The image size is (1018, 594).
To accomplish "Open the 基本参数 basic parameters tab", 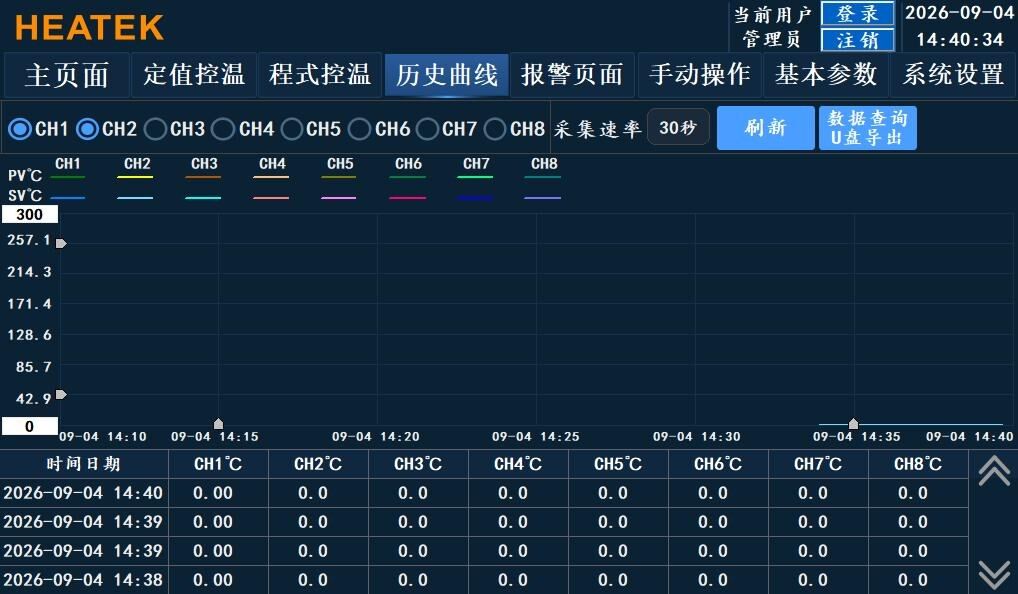I will 826,75.
